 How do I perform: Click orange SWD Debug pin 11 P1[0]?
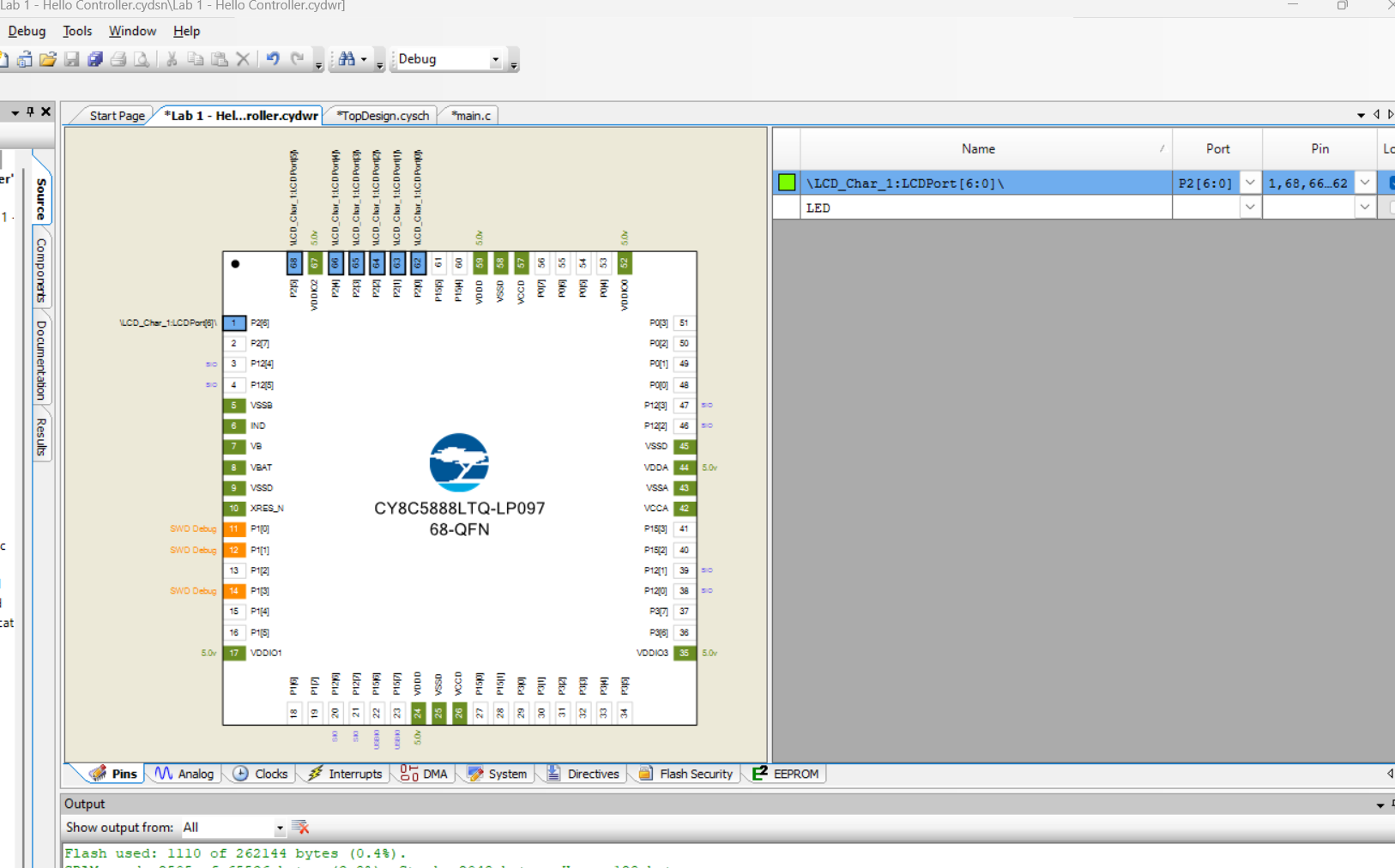(x=234, y=529)
